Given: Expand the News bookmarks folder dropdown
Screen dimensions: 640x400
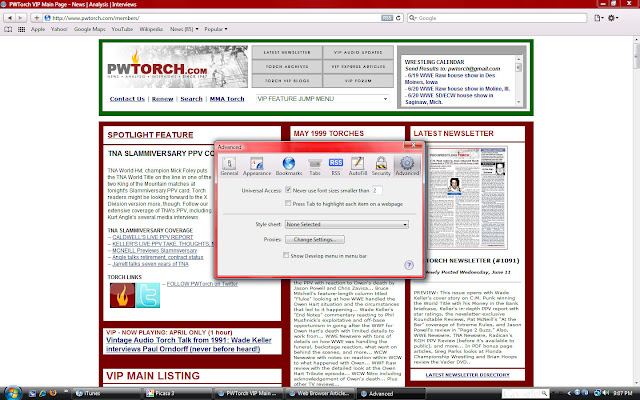Looking at the screenshot, I should [x=184, y=29].
